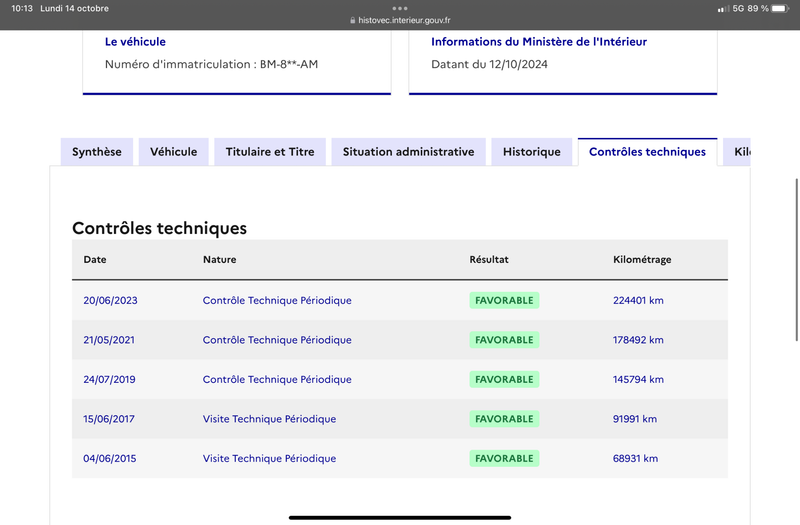Click the Contrôles techniques section heading

[x=159, y=228]
